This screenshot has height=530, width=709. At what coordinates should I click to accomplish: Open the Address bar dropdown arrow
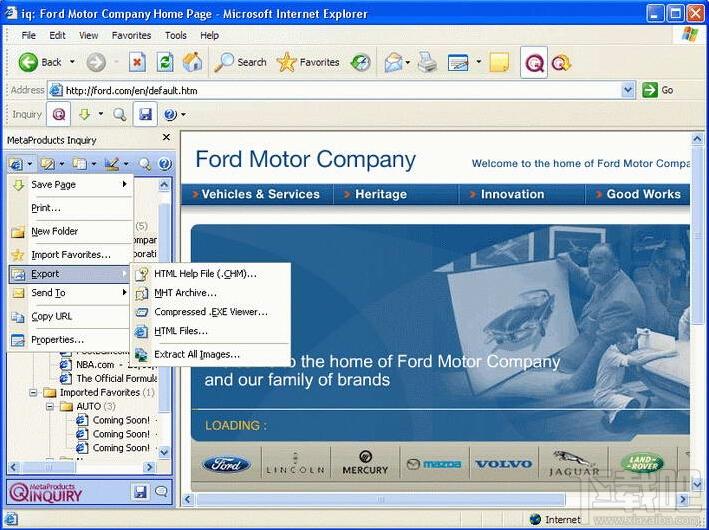pyautogui.click(x=628, y=90)
